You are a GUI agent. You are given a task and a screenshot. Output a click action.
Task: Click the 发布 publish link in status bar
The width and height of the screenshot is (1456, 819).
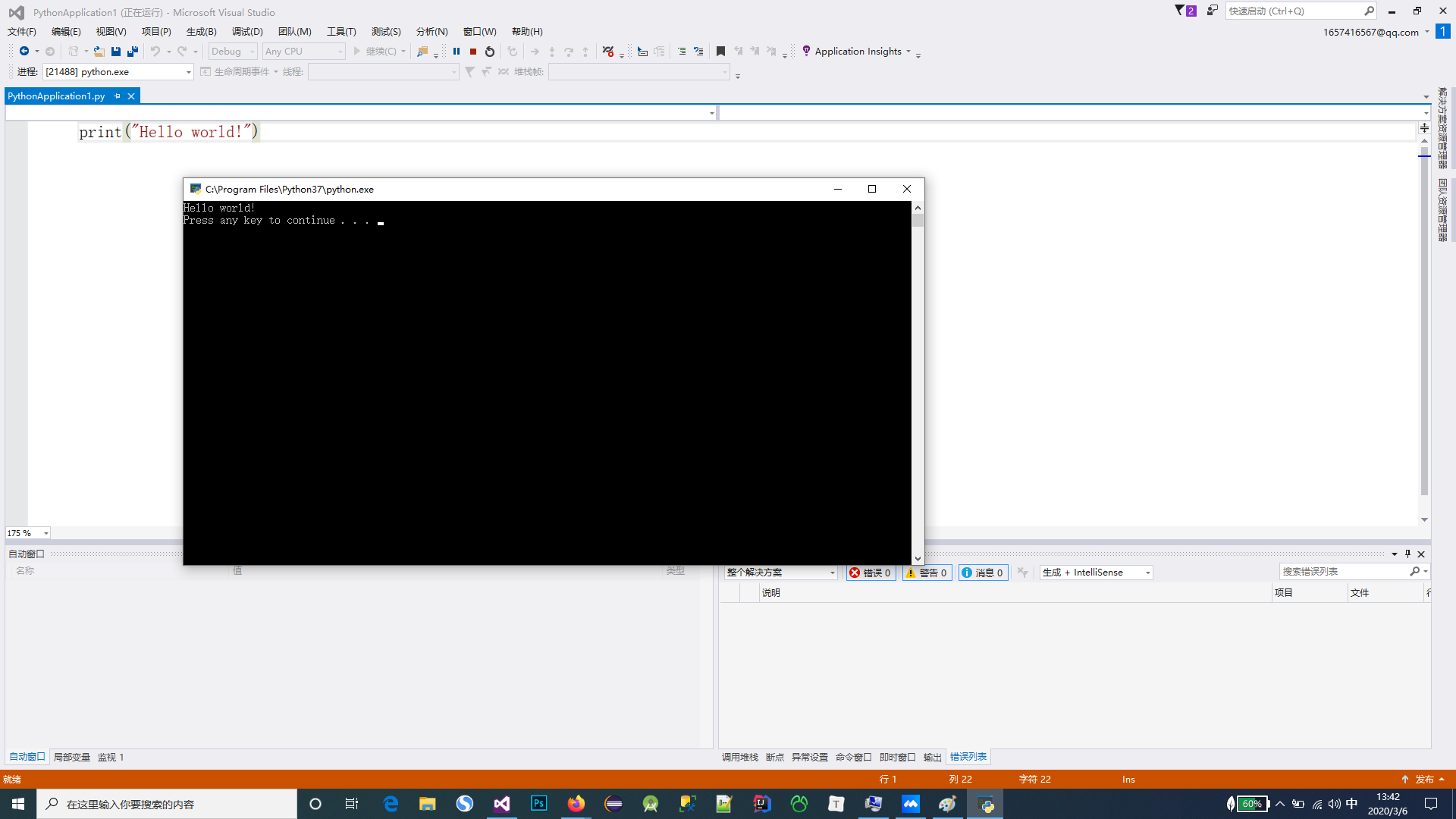1424,779
